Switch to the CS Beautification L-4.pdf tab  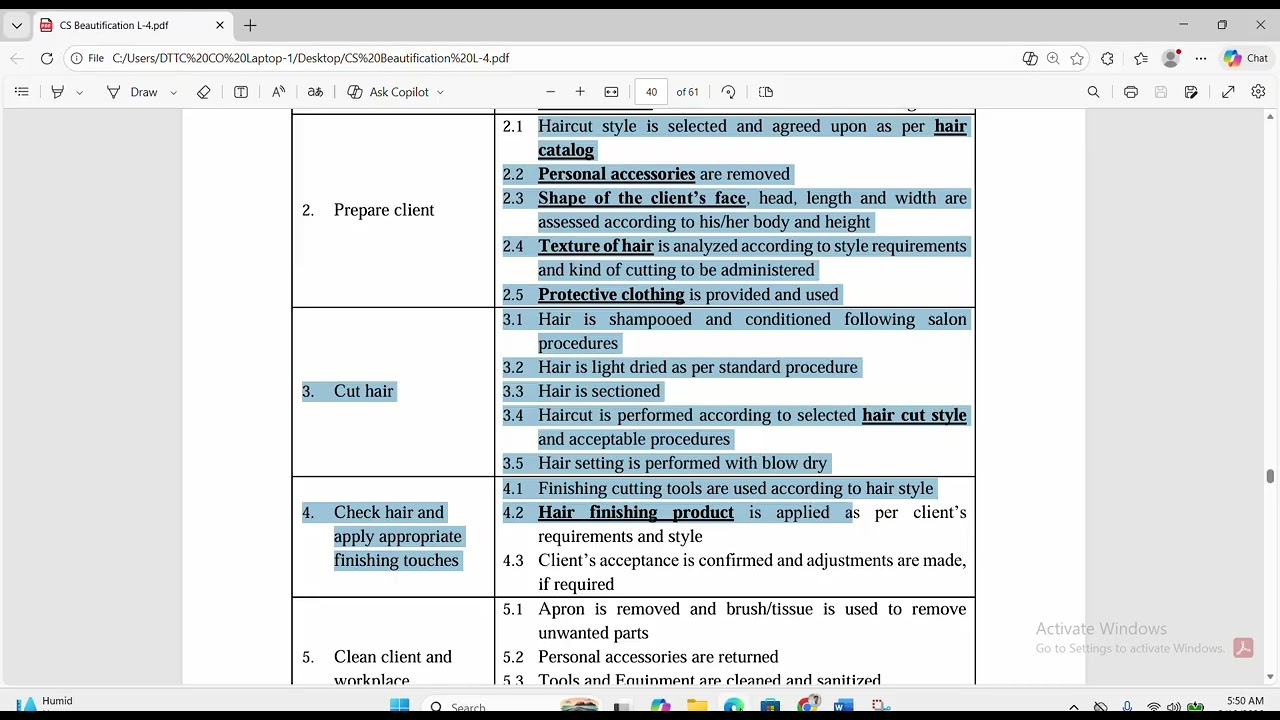click(134, 25)
